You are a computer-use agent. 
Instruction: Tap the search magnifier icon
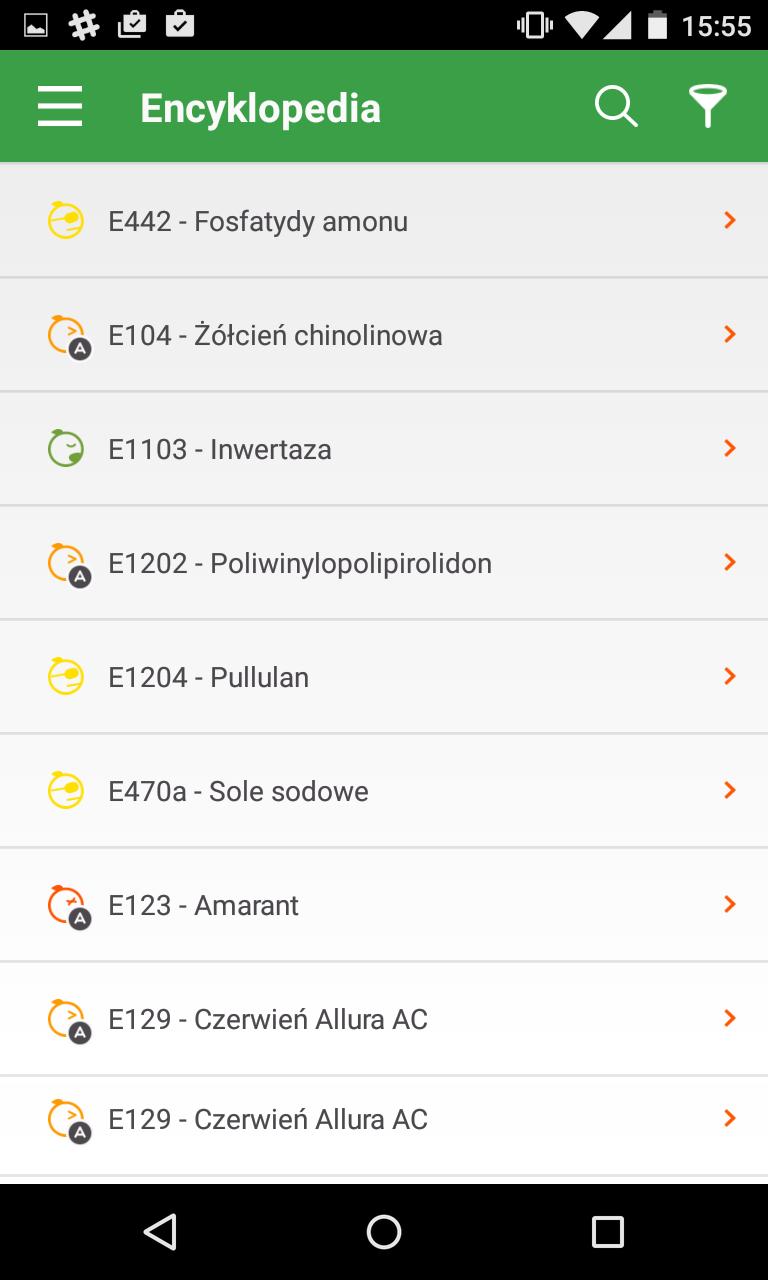point(616,106)
